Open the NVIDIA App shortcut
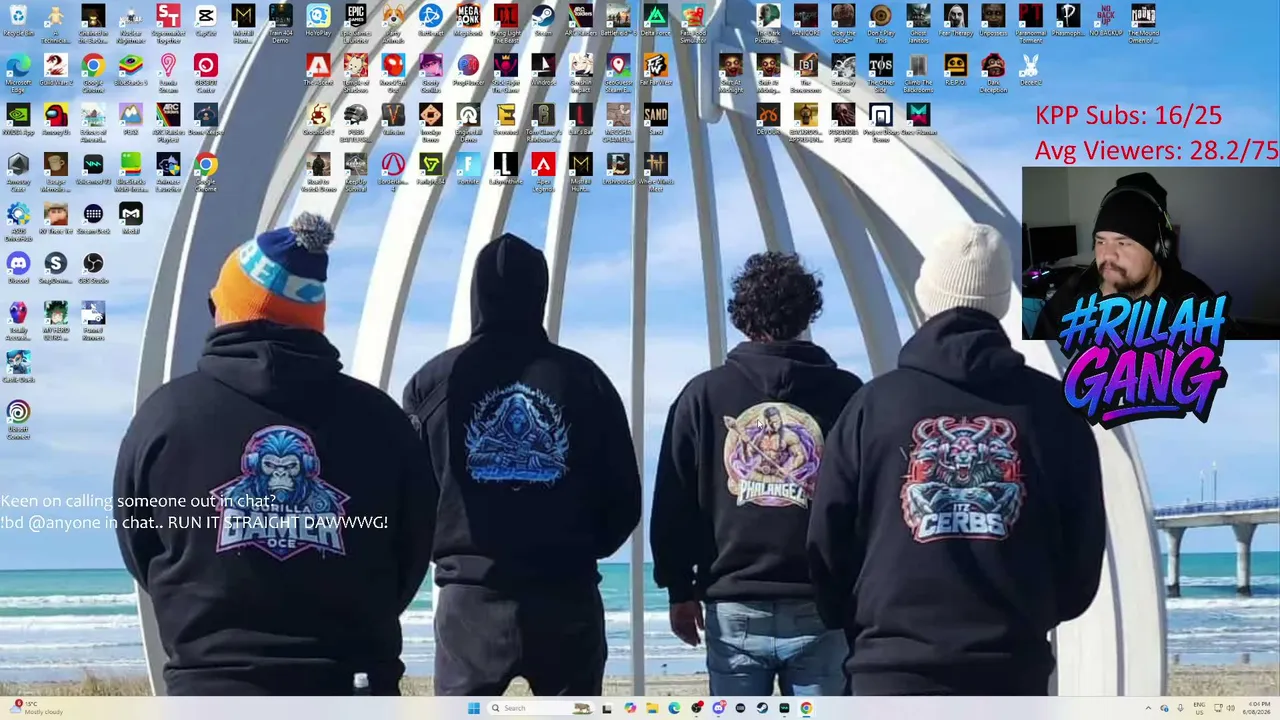The width and height of the screenshot is (1280, 720). [x=18, y=119]
